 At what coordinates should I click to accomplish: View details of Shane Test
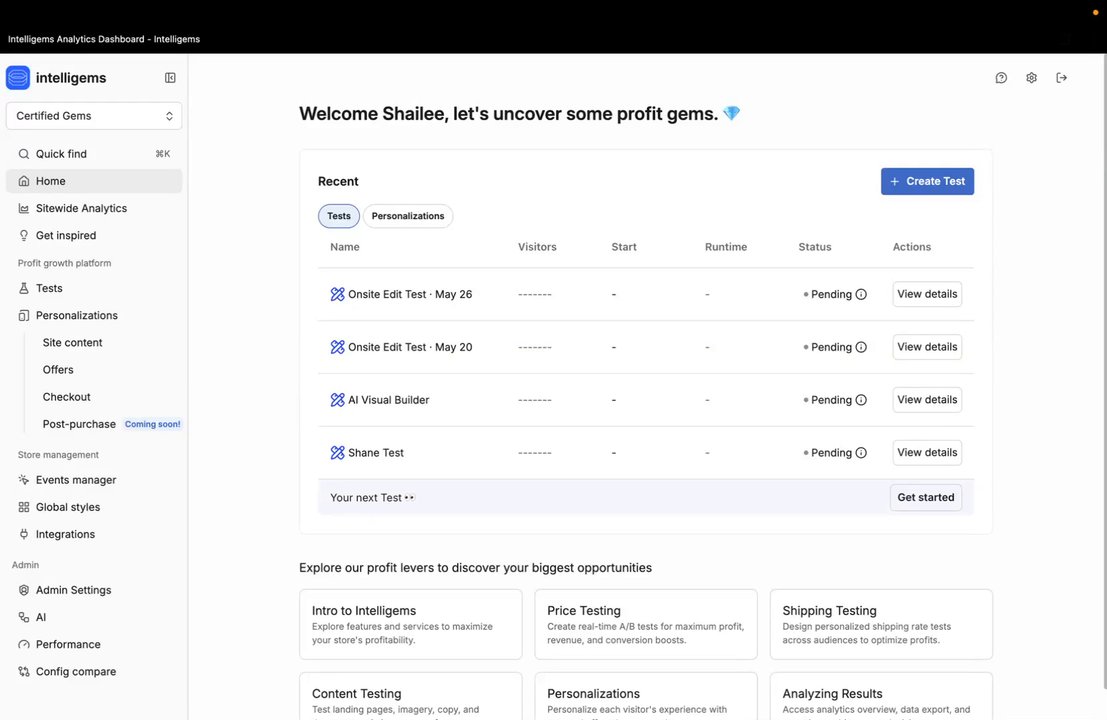coord(927,452)
